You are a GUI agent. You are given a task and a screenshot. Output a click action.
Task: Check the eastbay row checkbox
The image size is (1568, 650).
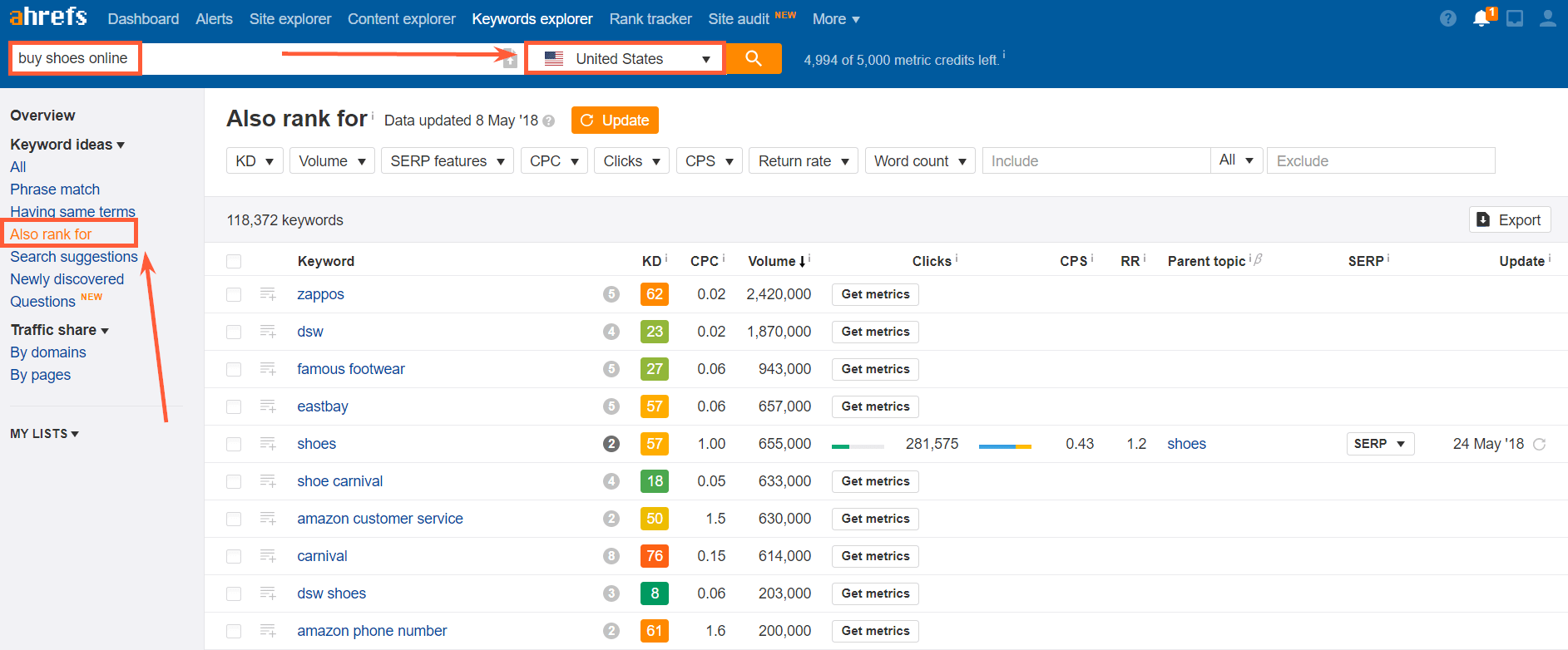click(x=234, y=407)
